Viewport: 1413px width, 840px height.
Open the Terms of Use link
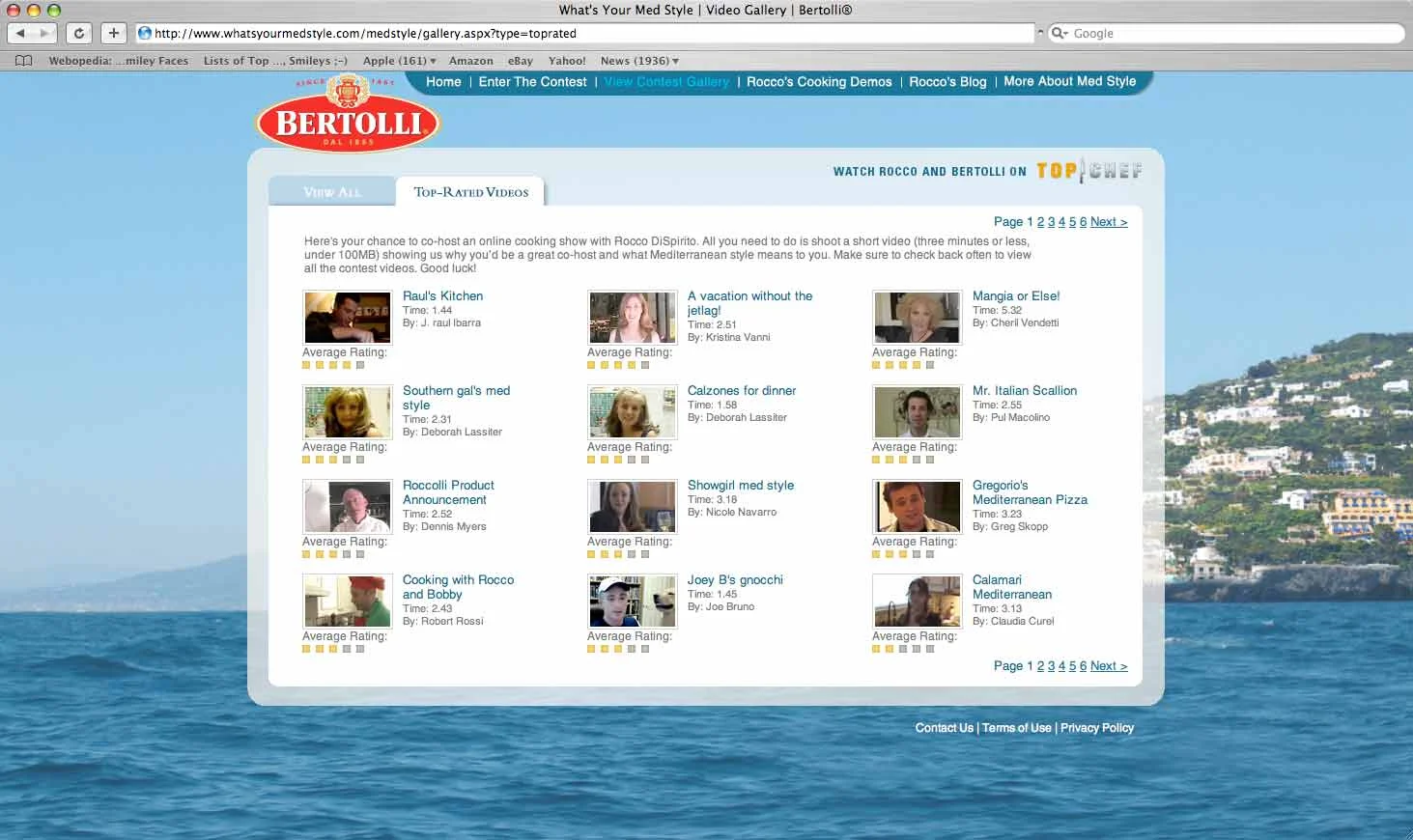point(1016,728)
